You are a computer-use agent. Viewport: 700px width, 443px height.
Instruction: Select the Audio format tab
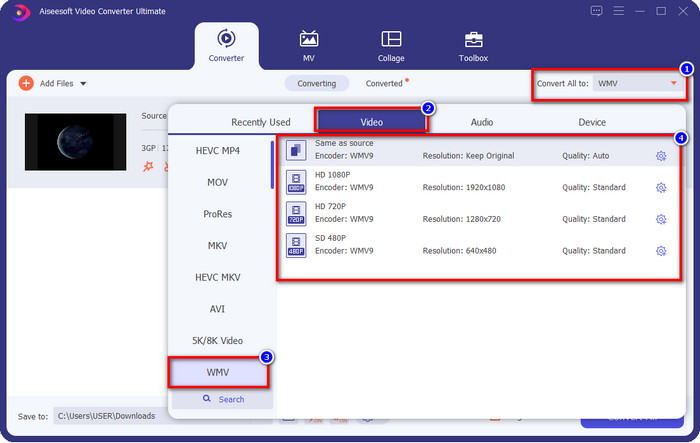point(482,122)
